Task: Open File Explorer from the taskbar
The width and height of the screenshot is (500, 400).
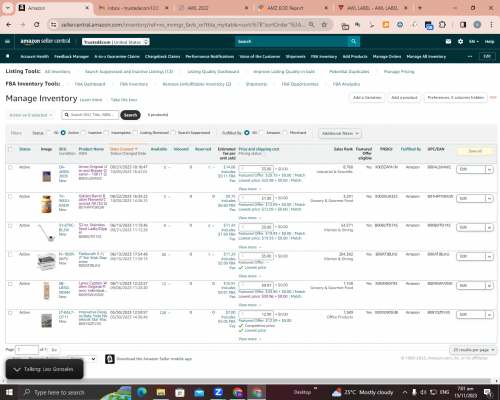Action: (161, 392)
